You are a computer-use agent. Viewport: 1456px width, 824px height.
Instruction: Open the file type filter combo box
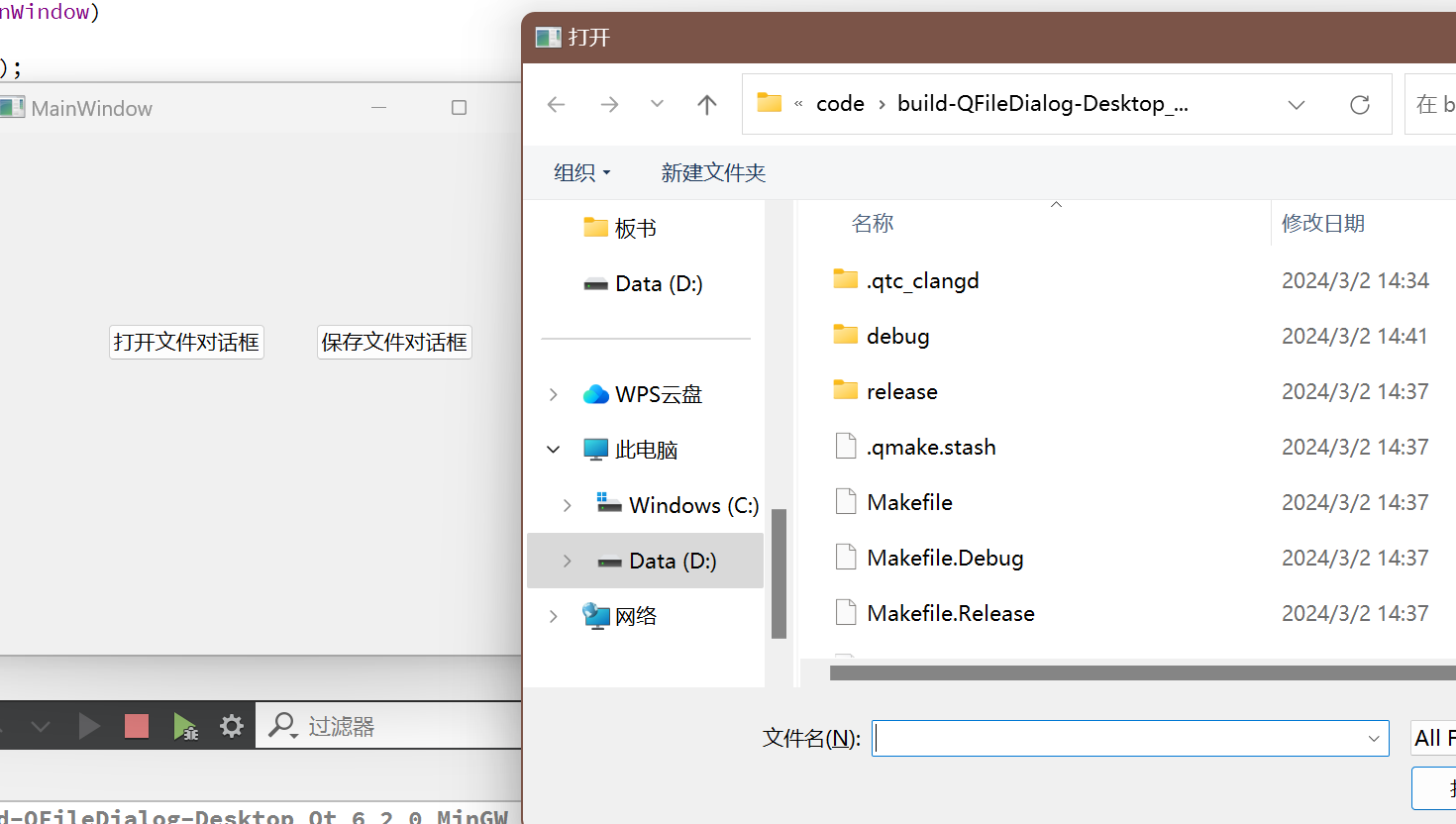coord(1434,738)
